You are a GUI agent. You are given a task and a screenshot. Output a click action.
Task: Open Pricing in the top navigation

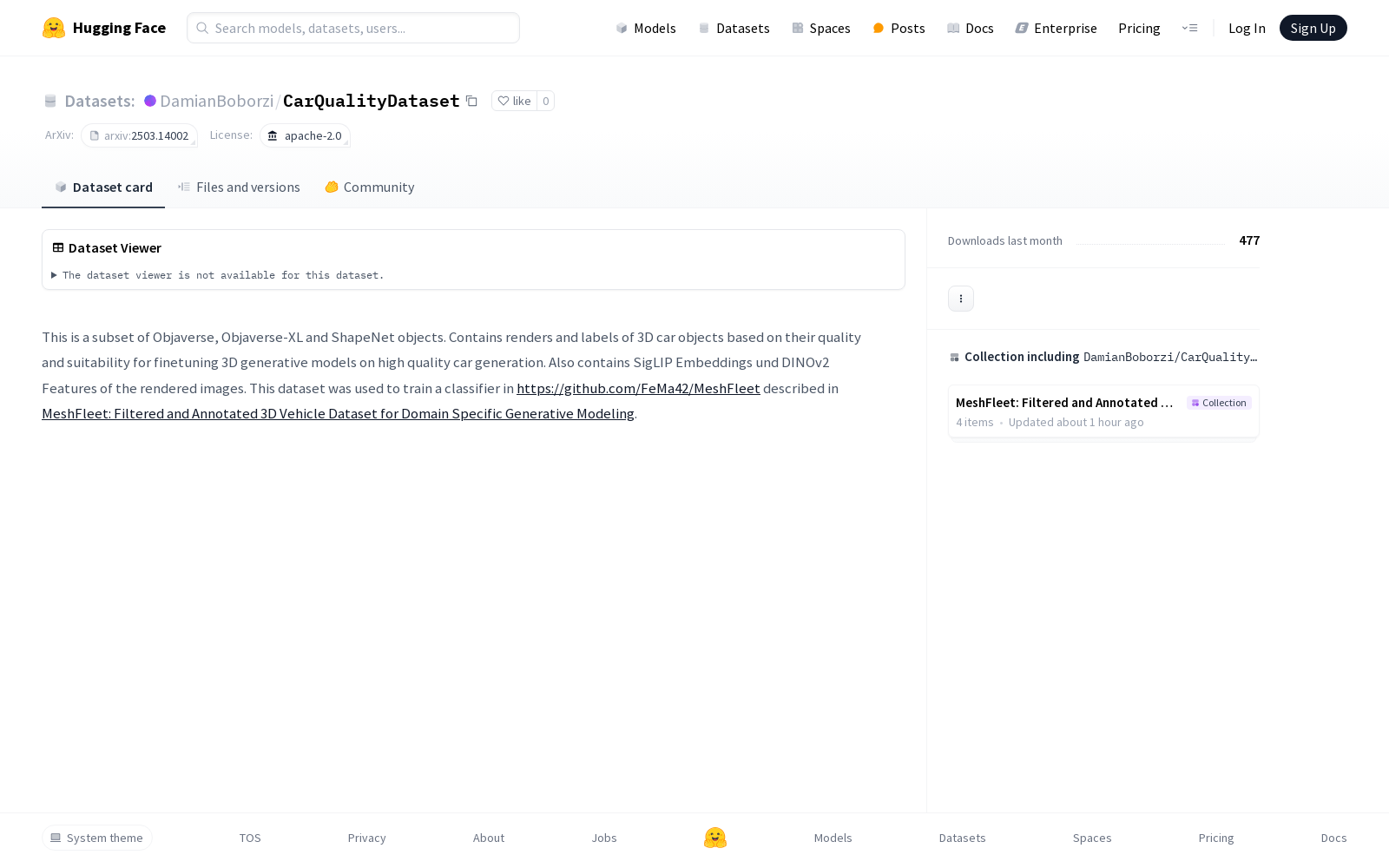(1139, 28)
